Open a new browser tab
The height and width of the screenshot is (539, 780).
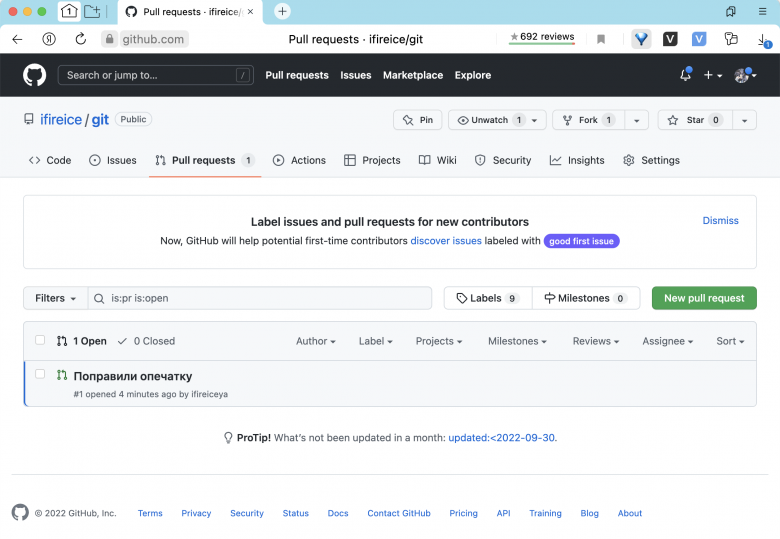pos(282,11)
